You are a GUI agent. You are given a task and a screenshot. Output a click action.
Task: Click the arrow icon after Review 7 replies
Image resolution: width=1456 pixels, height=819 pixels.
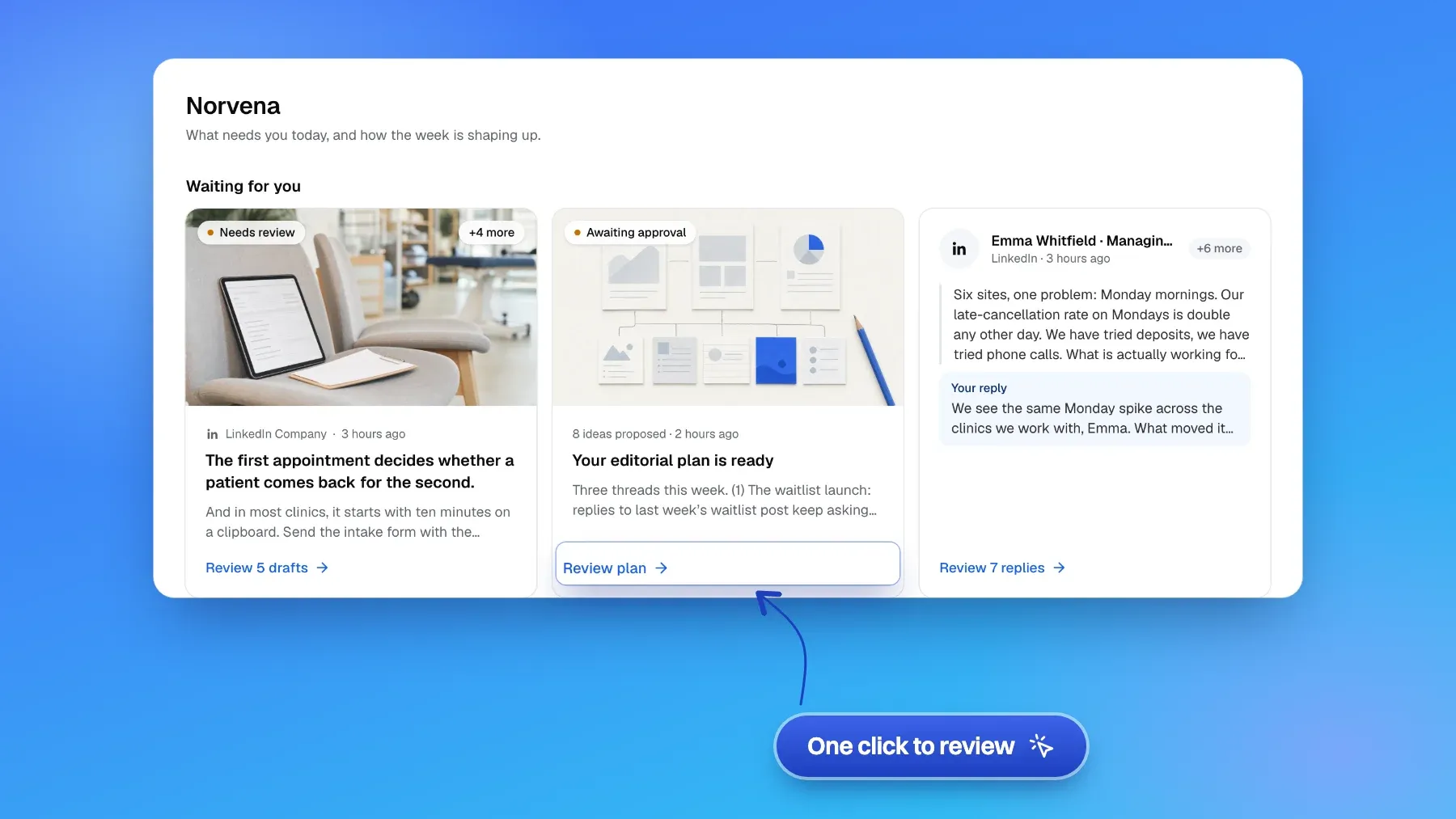[1059, 568]
